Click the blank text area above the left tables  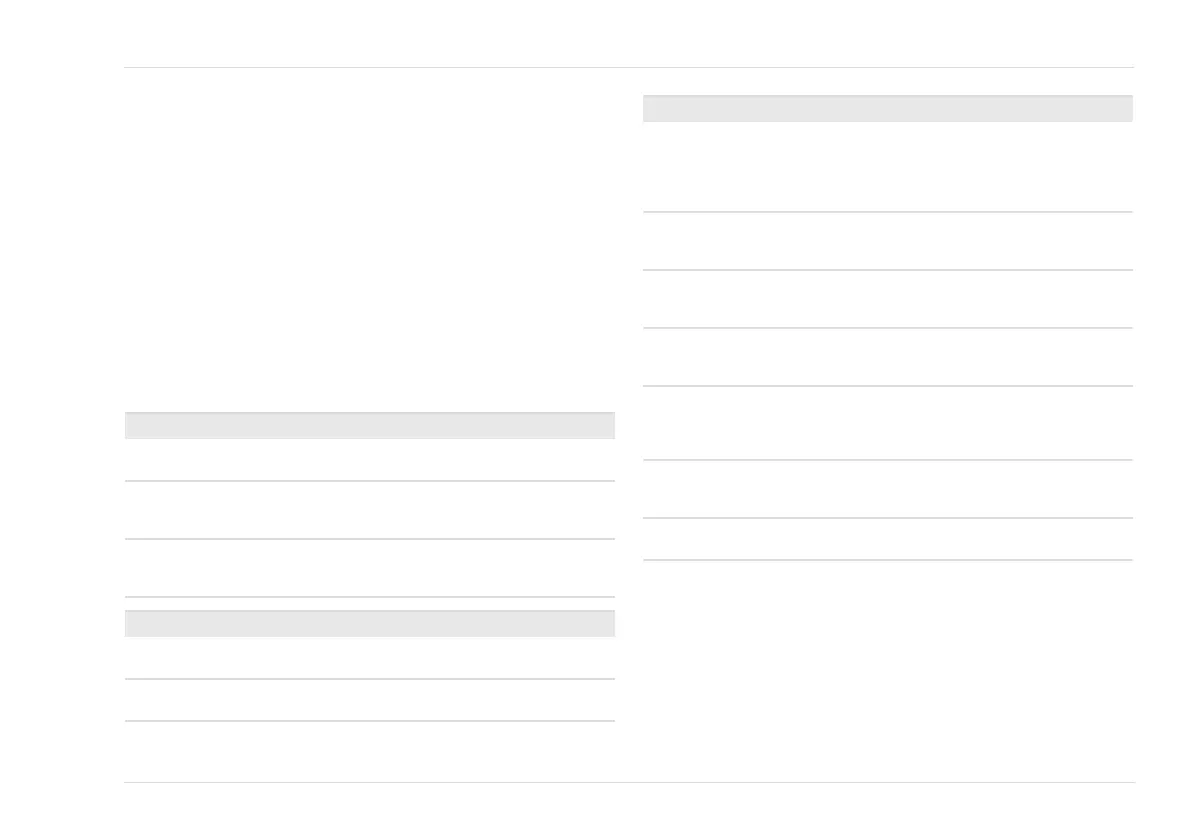click(x=369, y=240)
